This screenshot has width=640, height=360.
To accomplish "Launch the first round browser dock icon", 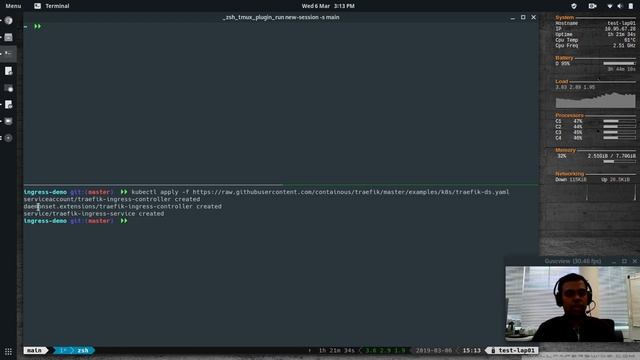I will click(9, 21).
